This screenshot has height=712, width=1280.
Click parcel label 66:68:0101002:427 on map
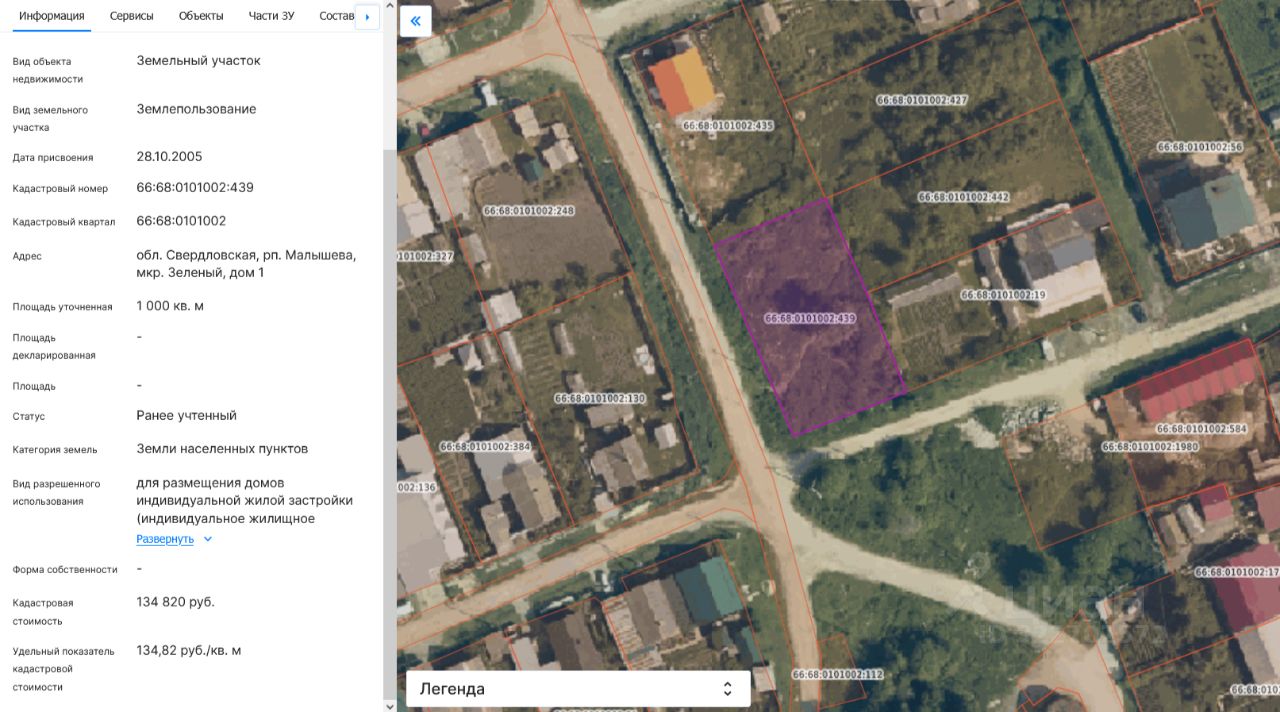pos(922,100)
